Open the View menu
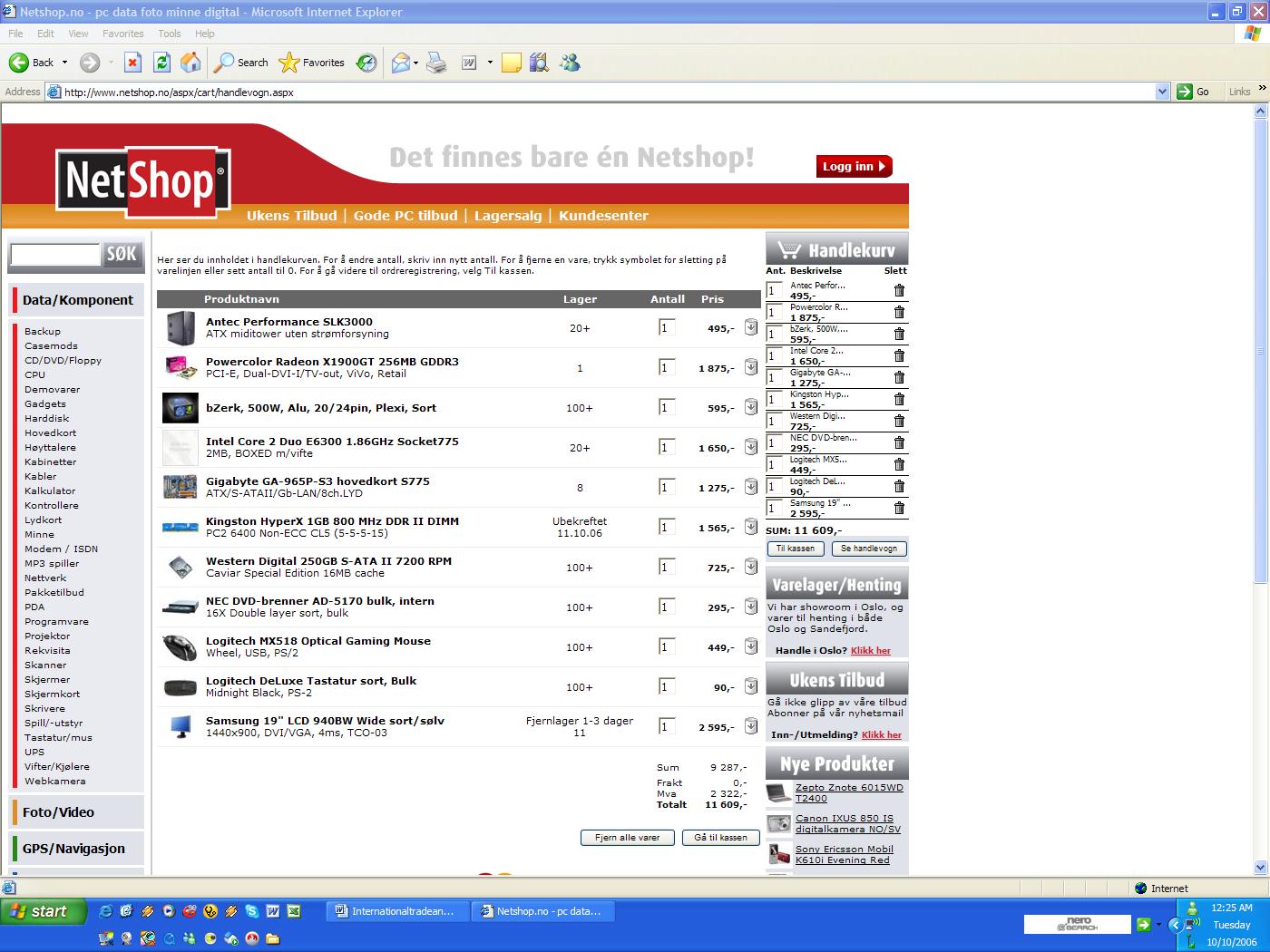This screenshot has width=1270, height=952. tap(78, 34)
